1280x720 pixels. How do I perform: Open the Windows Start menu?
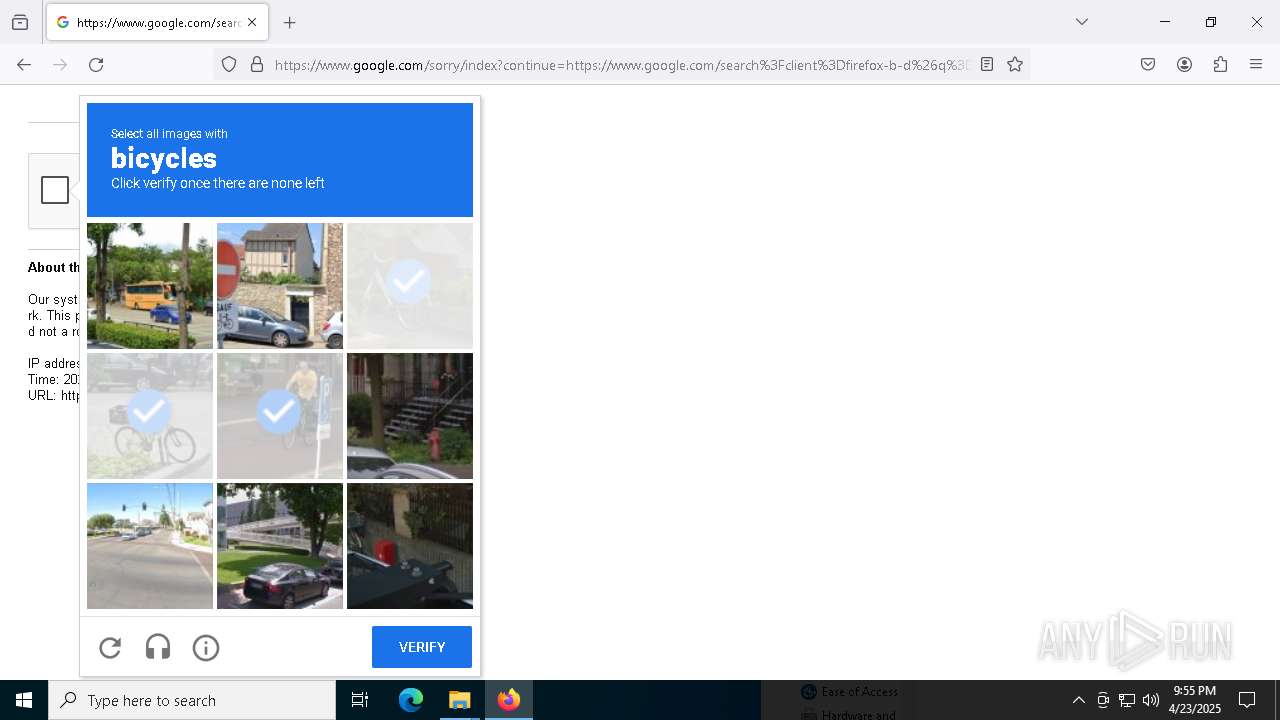click(x=24, y=700)
